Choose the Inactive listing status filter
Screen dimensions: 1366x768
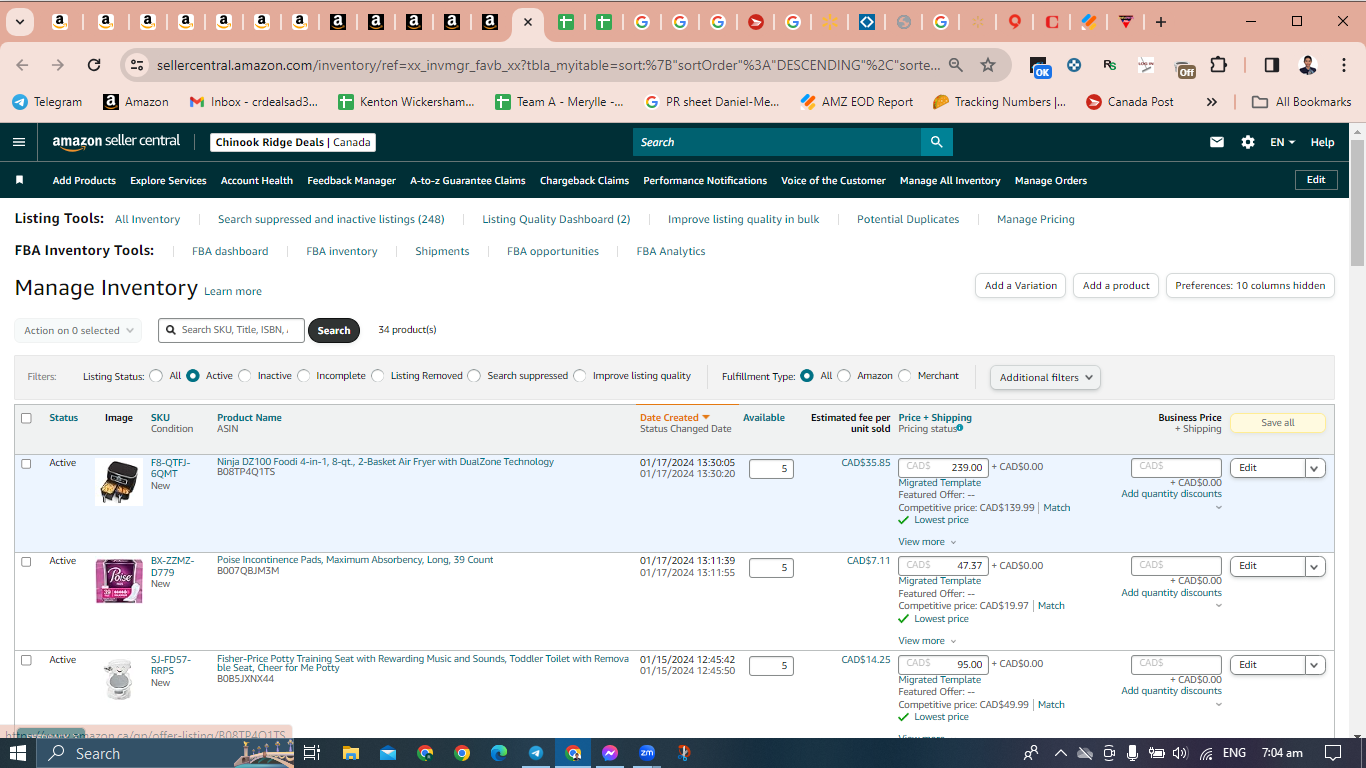(245, 376)
